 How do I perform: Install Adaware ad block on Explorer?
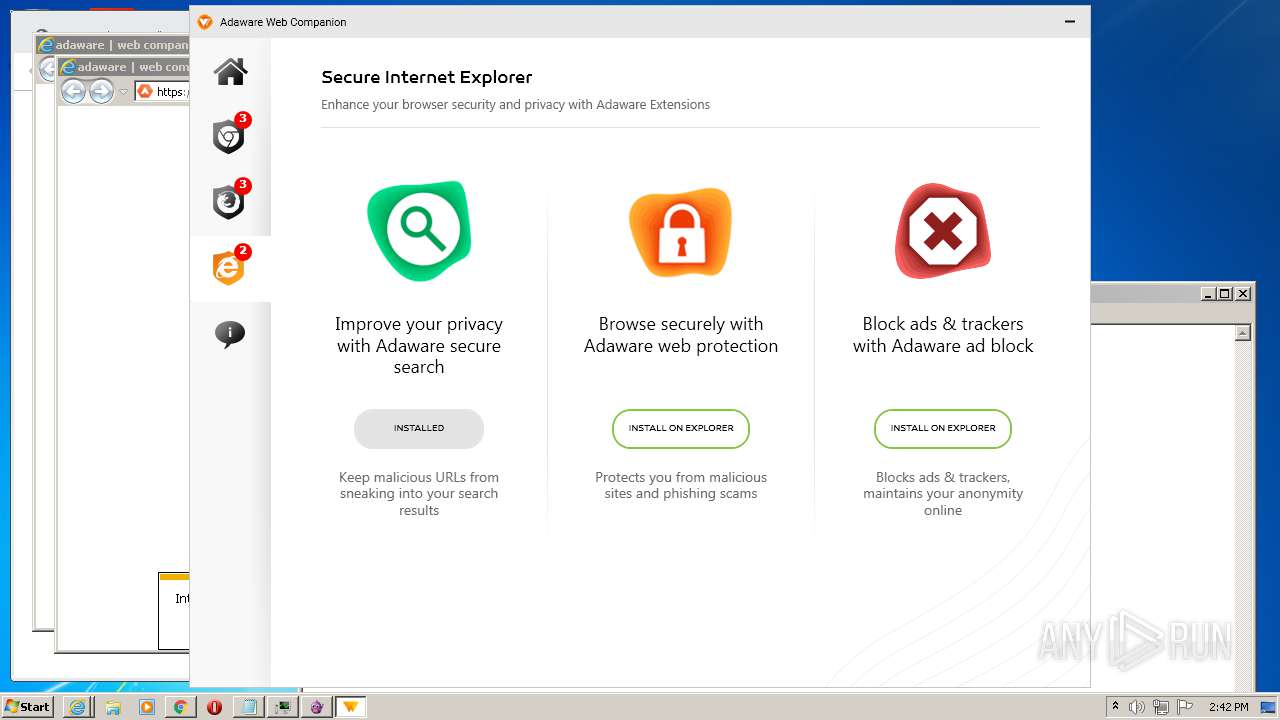coord(943,428)
